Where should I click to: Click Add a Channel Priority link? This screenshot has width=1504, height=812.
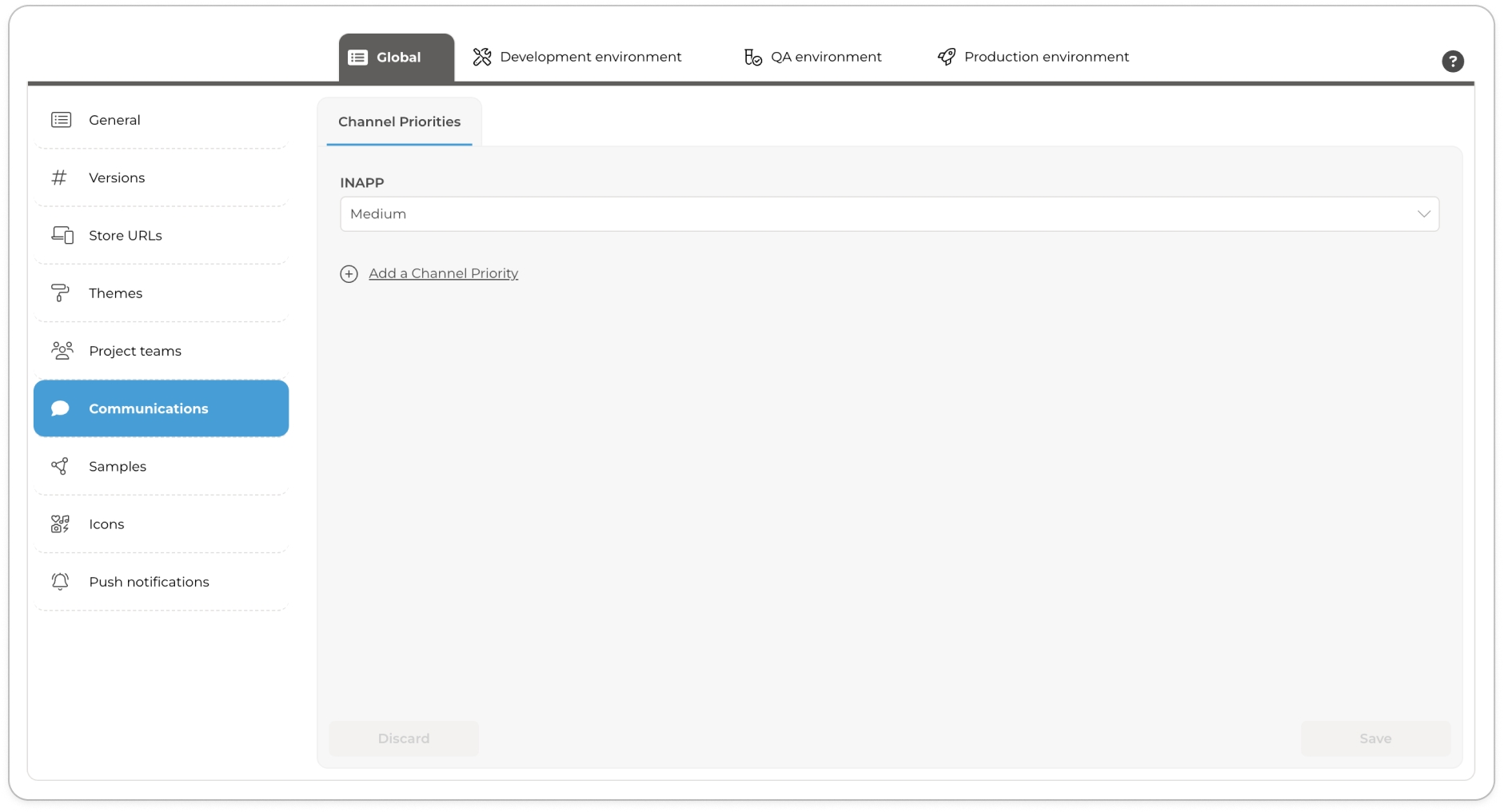click(443, 273)
